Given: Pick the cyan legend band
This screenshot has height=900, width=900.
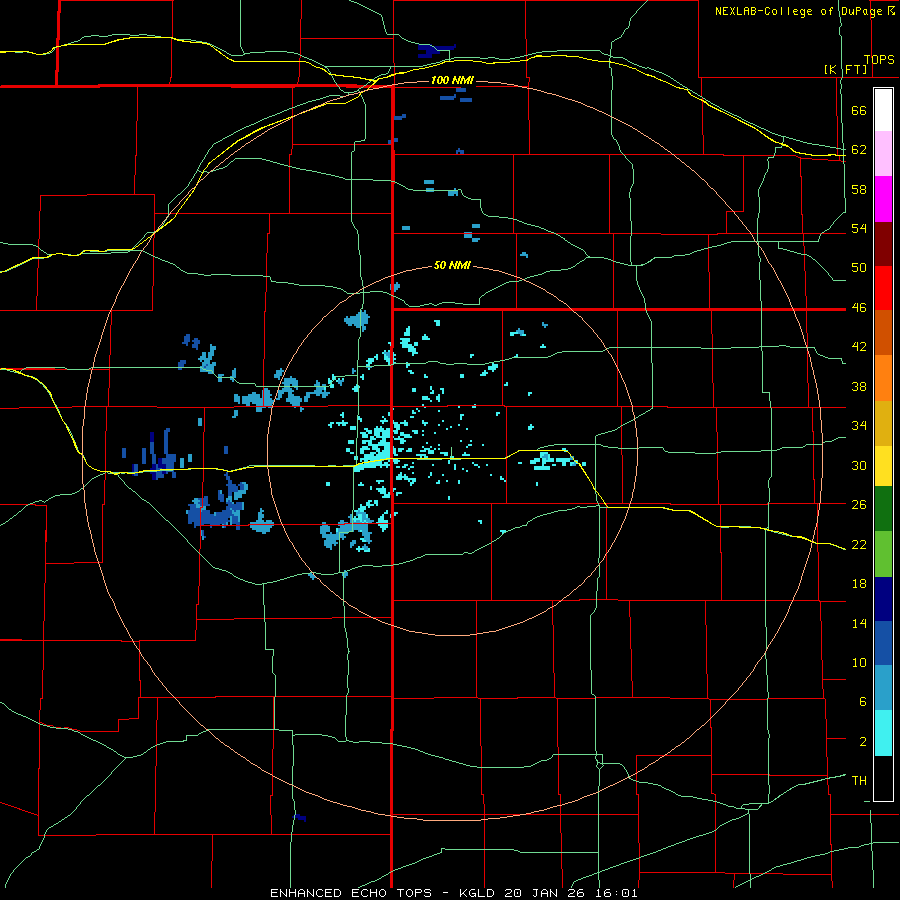Looking at the screenshot, I should pyautogui.click(x=883, y=733).
